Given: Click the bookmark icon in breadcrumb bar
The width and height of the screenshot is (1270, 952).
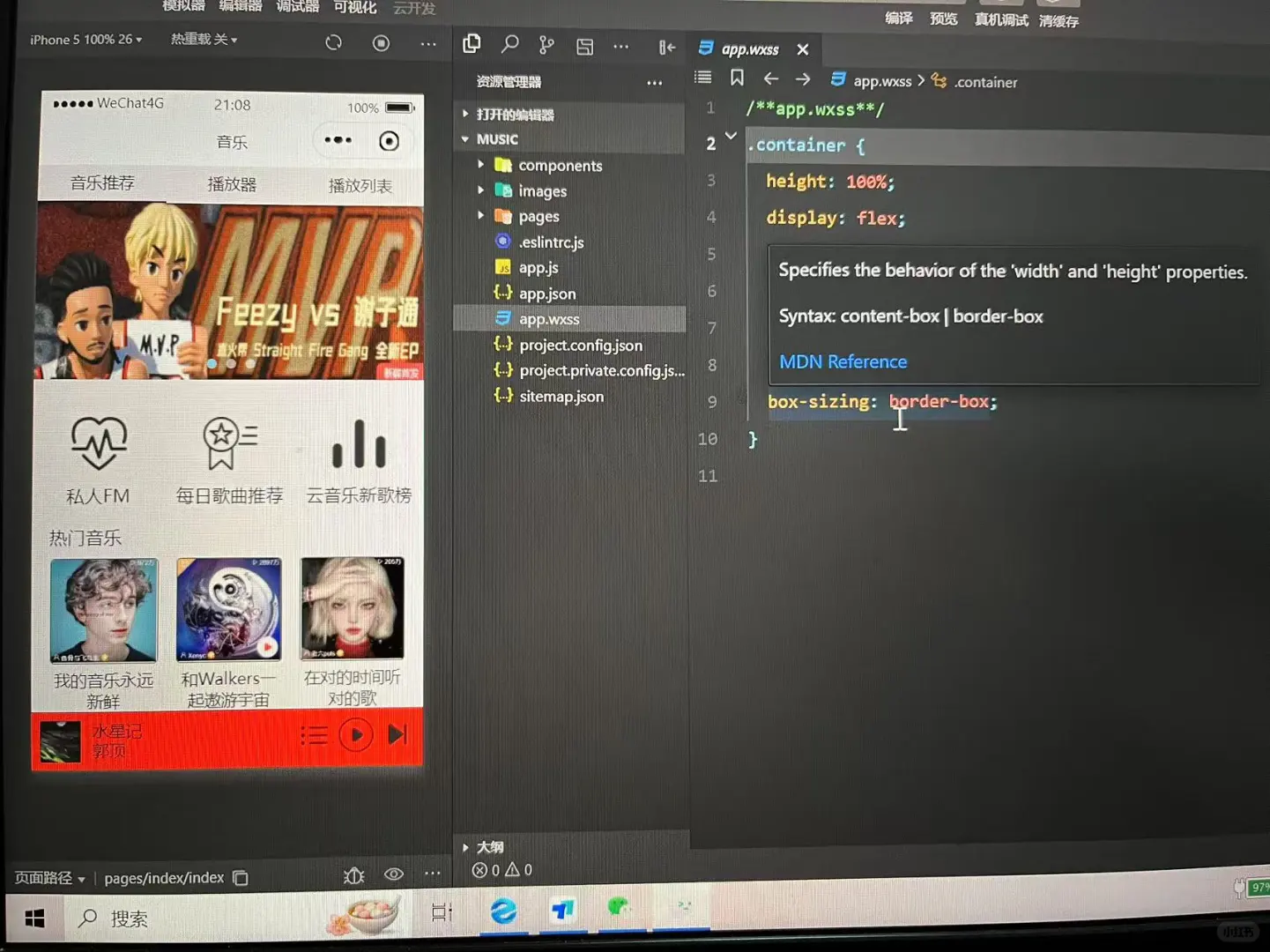Looking at the screenshot, I should (x=737, y=78).
